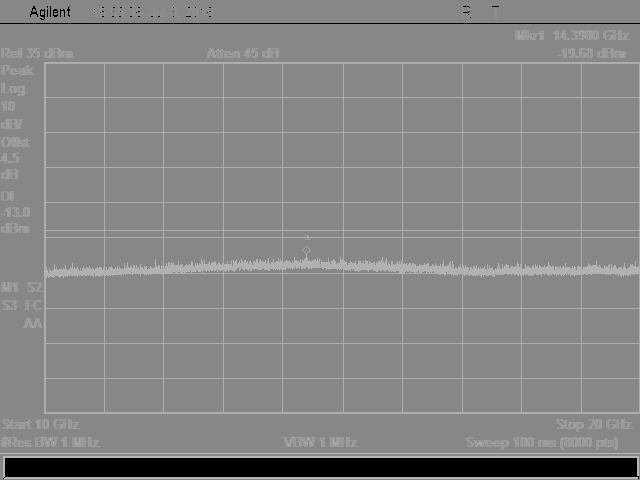Click the black status message bar
Screen dimensions: 640x480
click(x=320, y=468)
